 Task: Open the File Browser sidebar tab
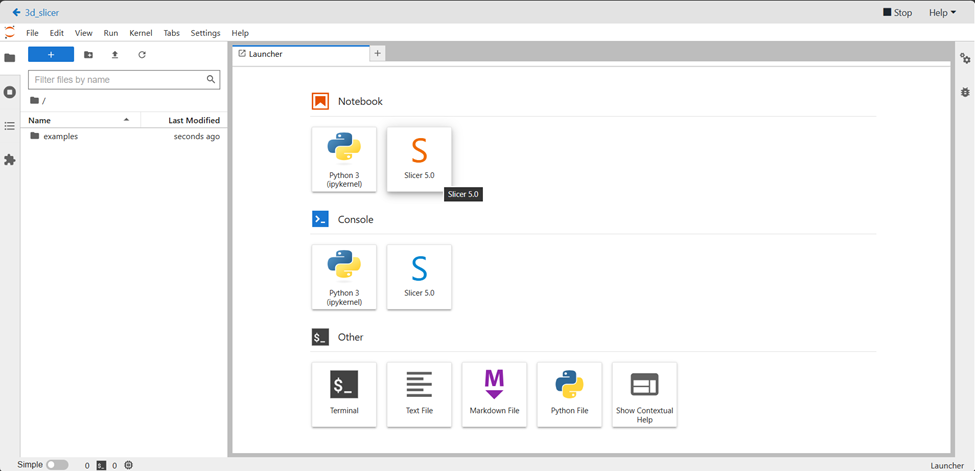point(9,58)
